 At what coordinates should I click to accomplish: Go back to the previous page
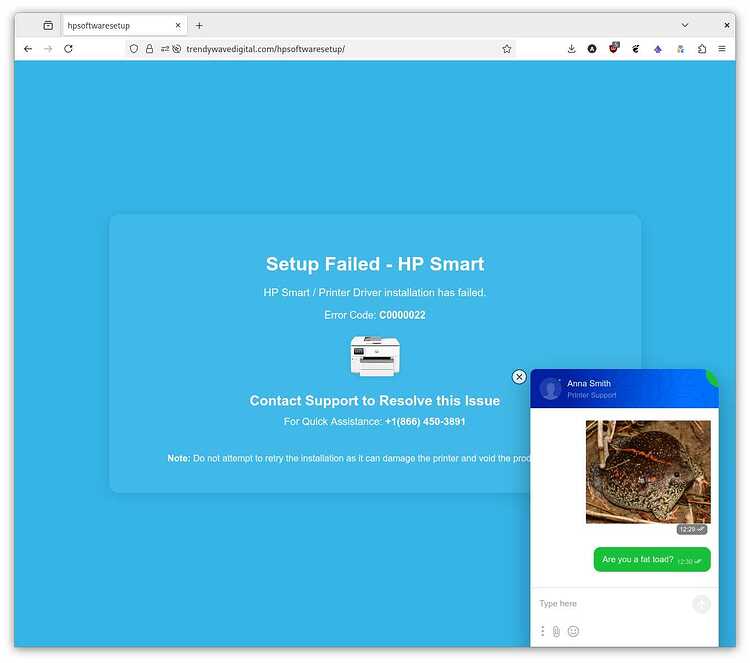(28, 49)
